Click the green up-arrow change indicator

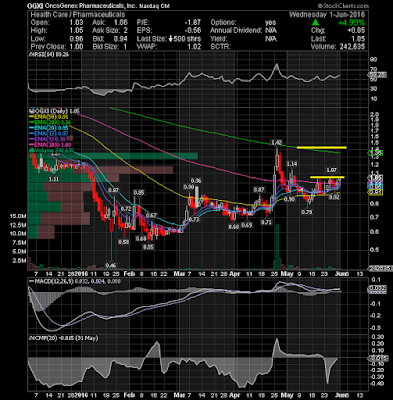coord(315,23)
